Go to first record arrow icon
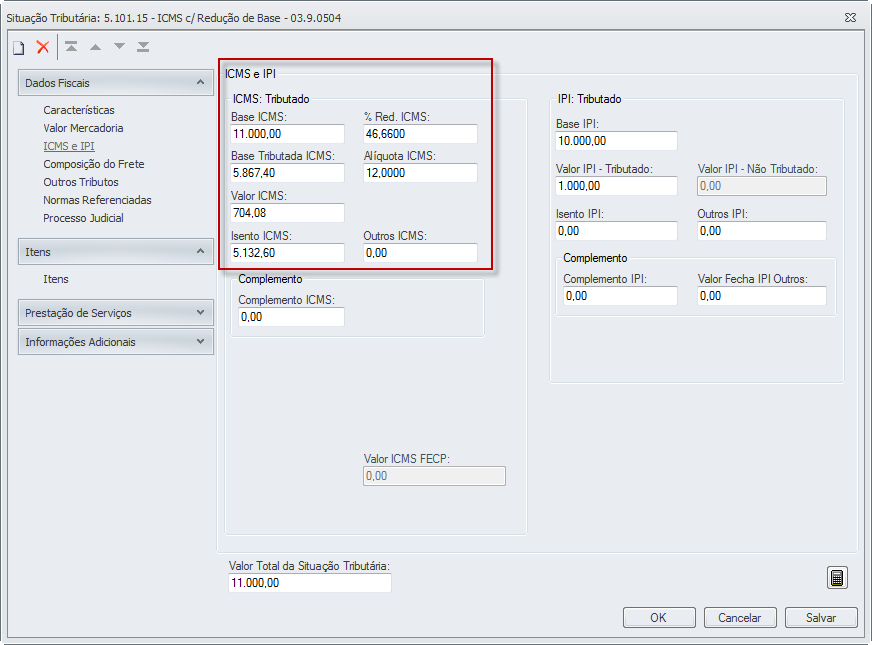 71,47
